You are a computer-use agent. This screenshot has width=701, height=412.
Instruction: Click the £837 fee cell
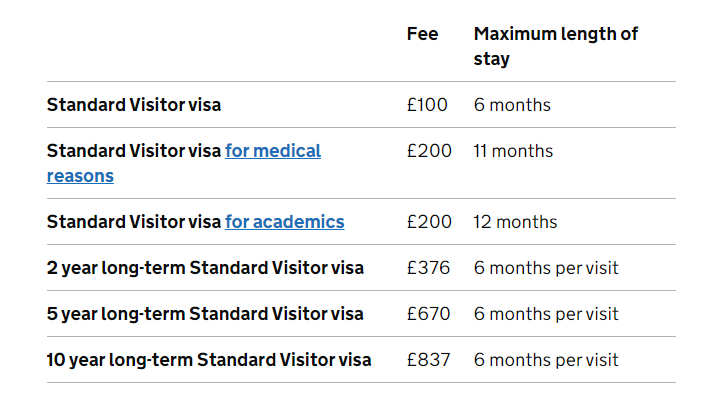click(x=428, y=359)
